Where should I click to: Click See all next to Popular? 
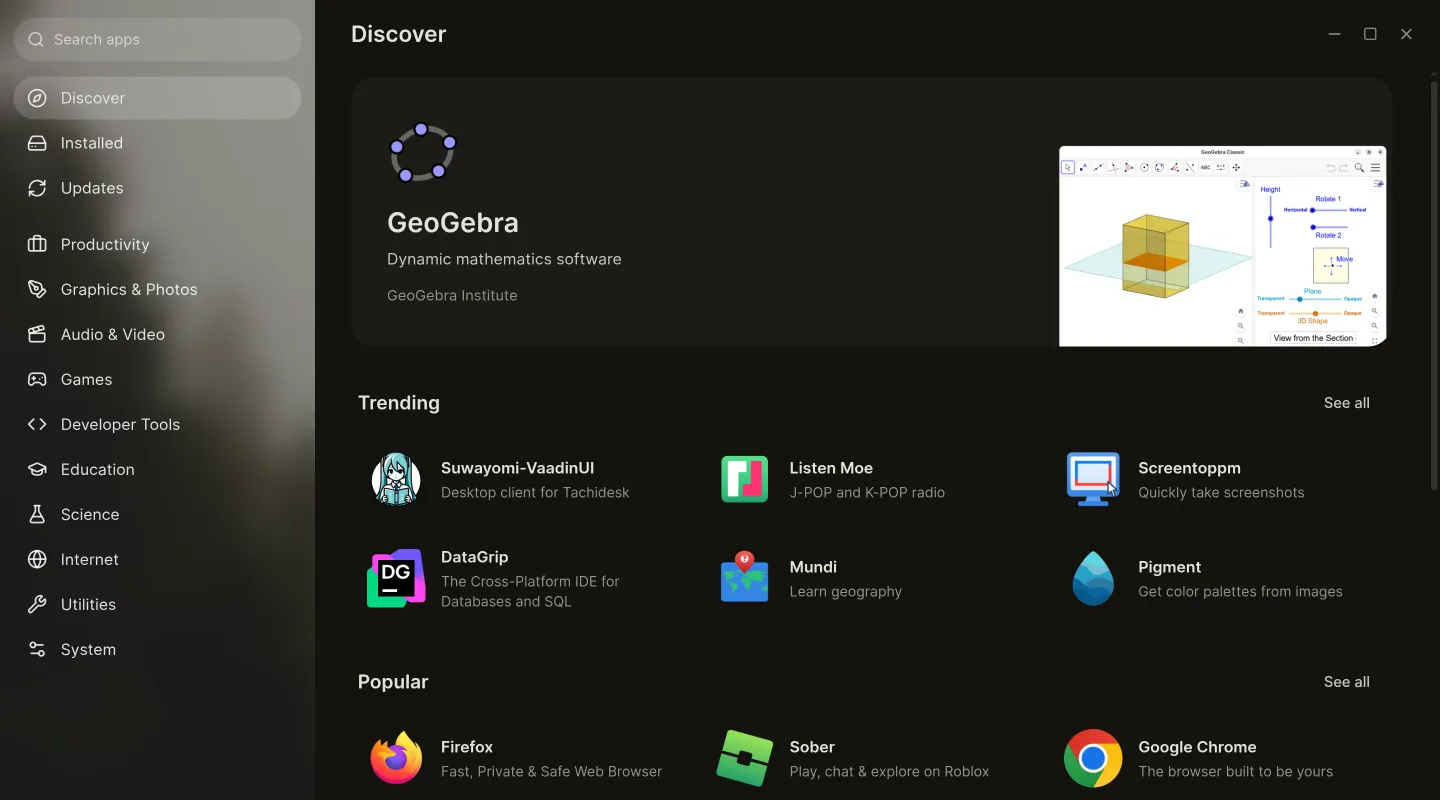point(1347,682)
